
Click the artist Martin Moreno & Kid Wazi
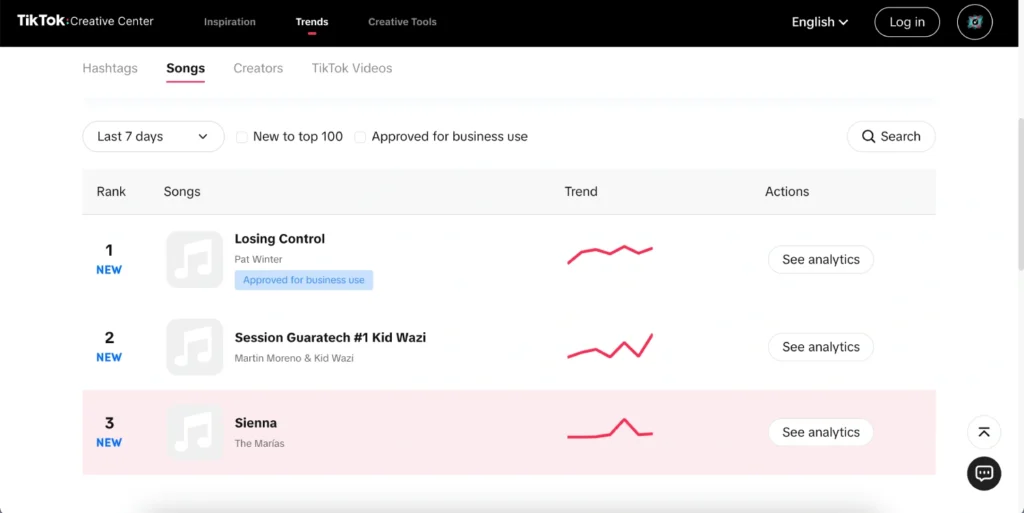point(294,358)
